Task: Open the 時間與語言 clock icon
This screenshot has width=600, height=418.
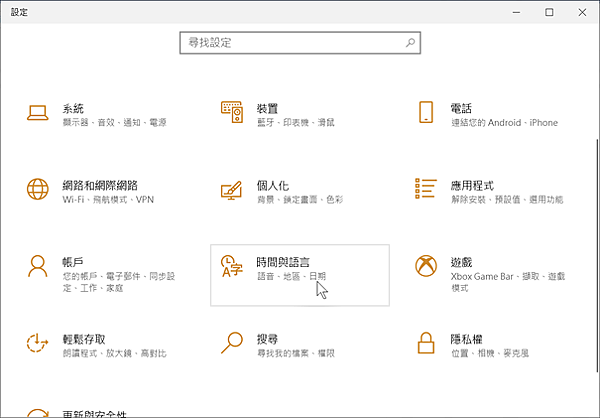Action: pyautogui.click(x=232, y=266)
